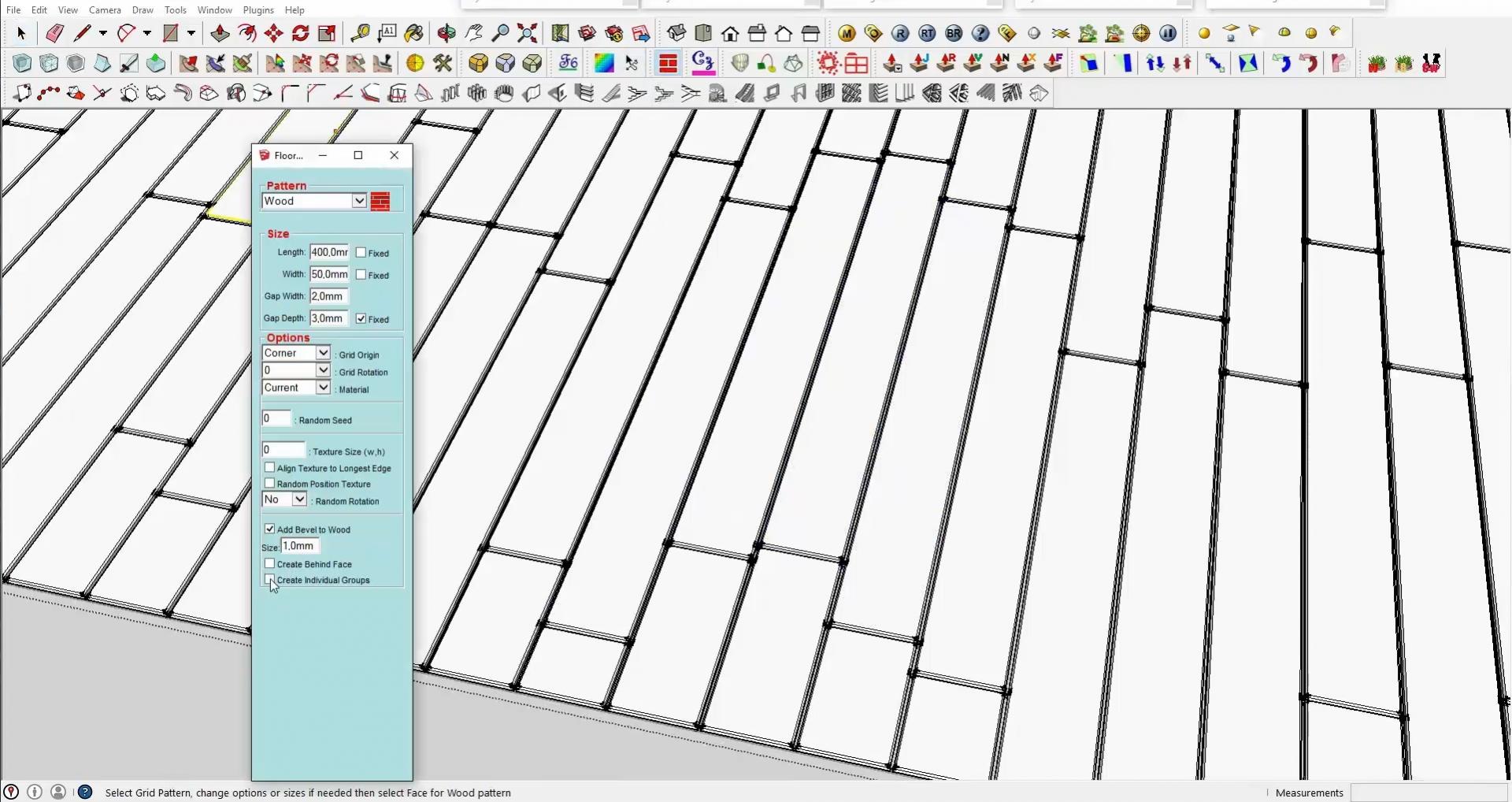Click inside the Gap Width input field
1512x802 pixels.
click(329, 296)
